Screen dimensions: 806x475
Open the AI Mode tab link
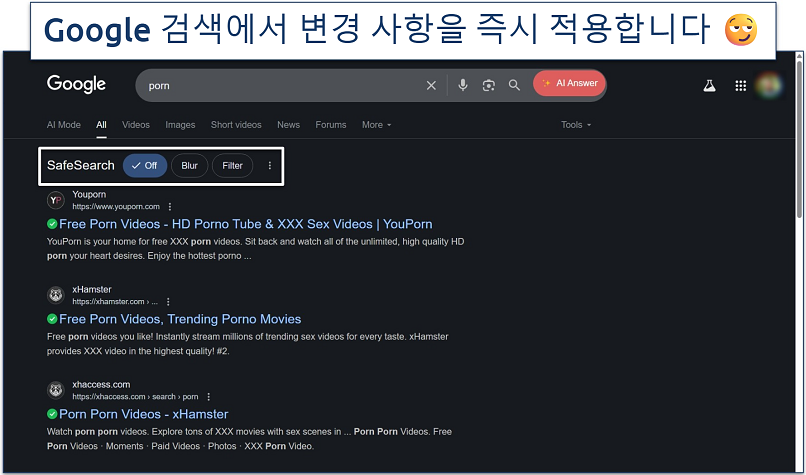(63, 125)
